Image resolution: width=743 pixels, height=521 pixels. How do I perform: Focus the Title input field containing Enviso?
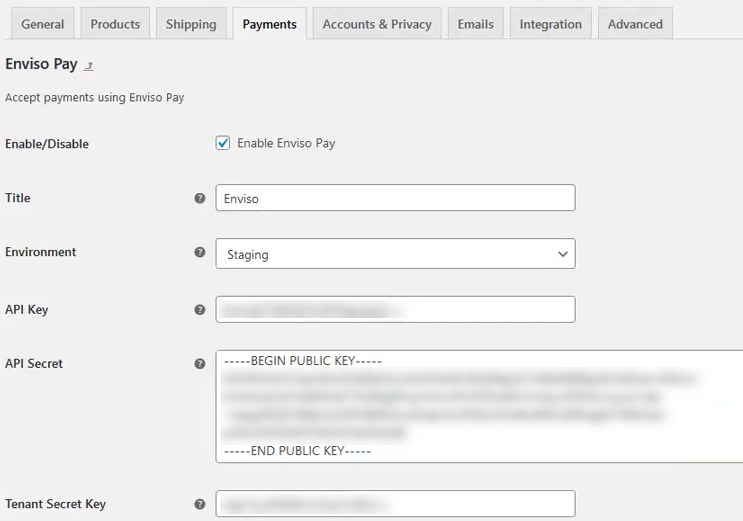click(x=396, y=198)
